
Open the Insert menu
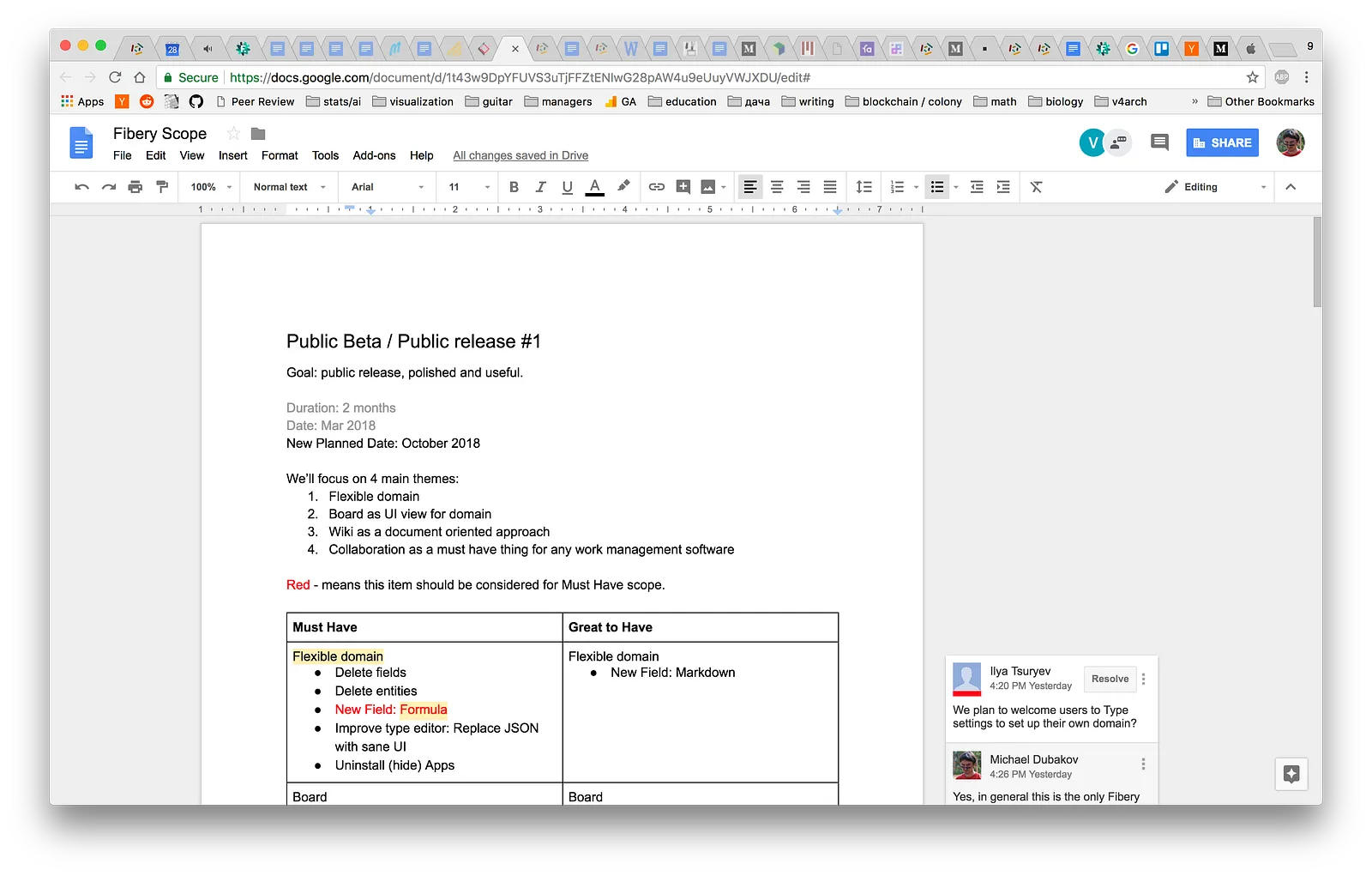tap(233, 155)
